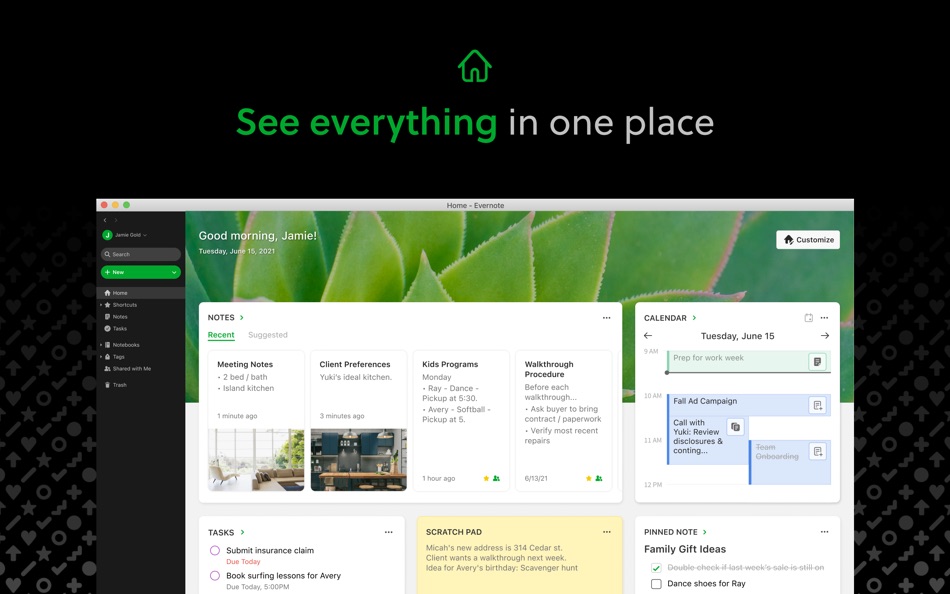Click the green J account avatar

coord(107,235)
